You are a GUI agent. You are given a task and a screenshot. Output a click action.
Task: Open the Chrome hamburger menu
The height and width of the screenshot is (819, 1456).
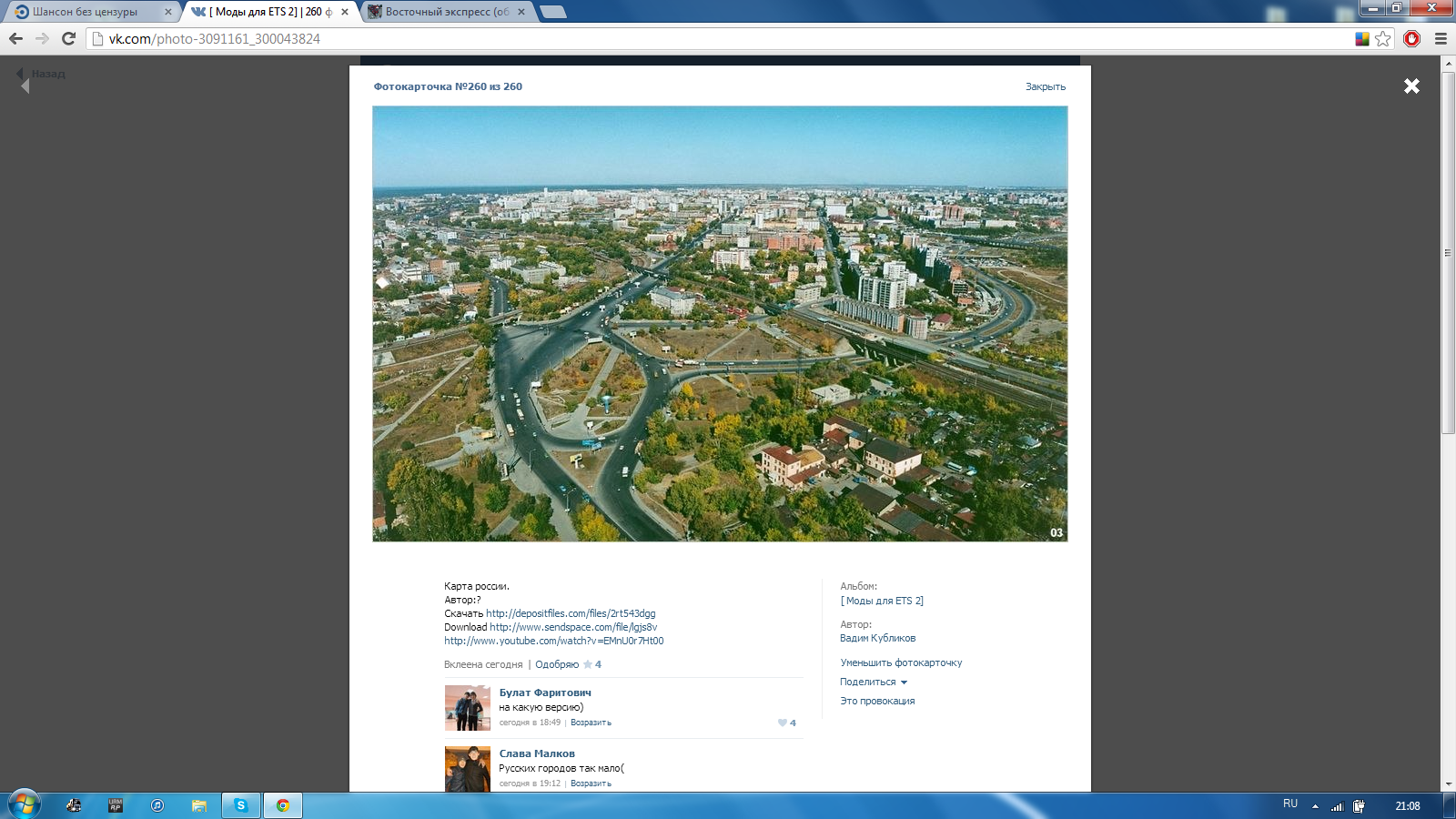(1441, 38)
